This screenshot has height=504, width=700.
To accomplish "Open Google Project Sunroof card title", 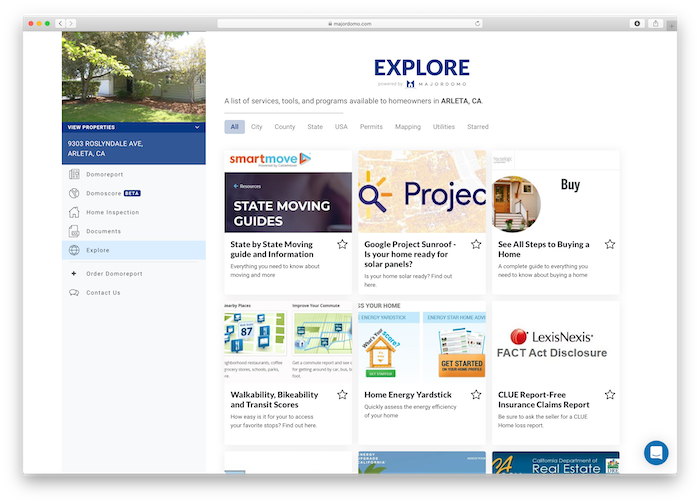I will click(x=410, y=254).
